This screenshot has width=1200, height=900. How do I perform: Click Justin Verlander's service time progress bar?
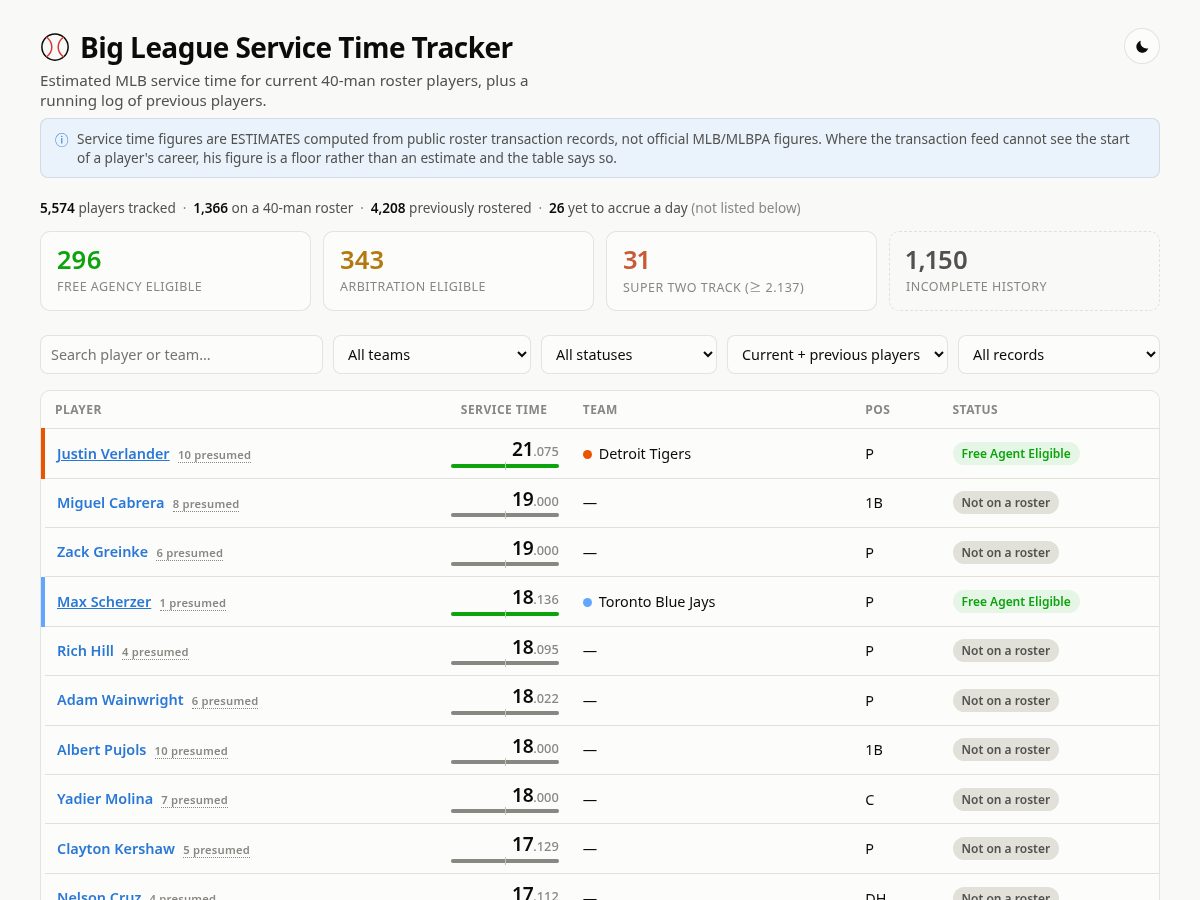505,466
